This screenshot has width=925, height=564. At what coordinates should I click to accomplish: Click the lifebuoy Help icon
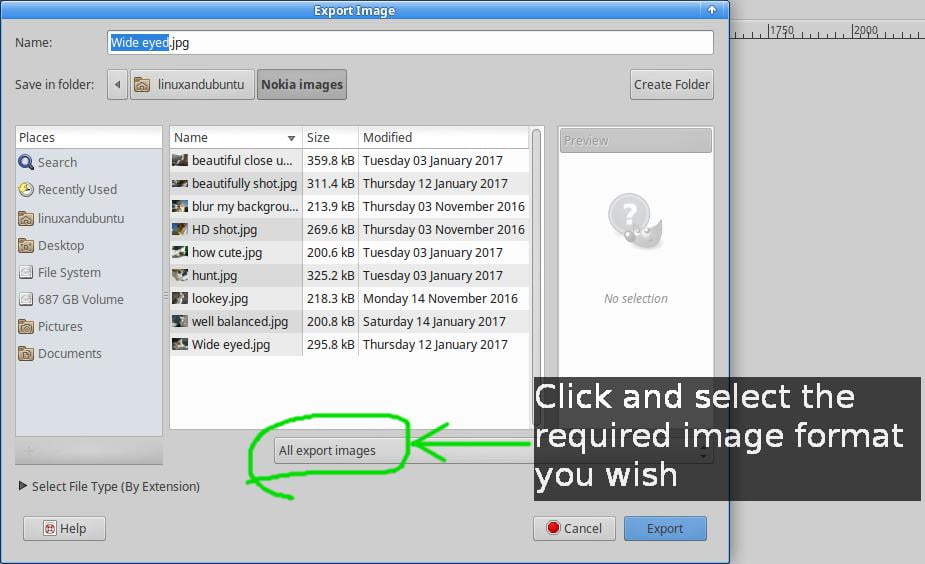click(x=50, y=529)
